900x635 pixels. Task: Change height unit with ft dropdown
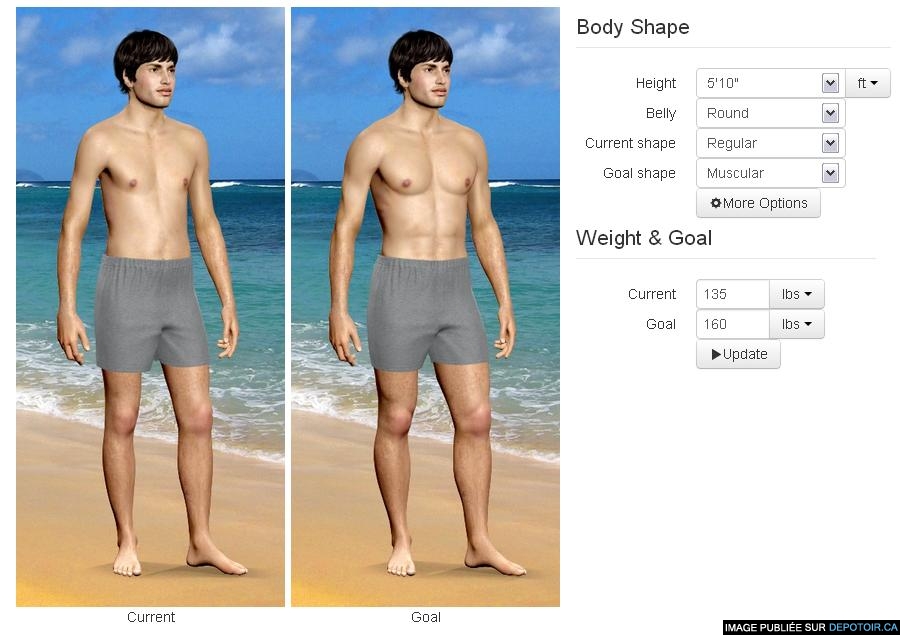[867, 83]
